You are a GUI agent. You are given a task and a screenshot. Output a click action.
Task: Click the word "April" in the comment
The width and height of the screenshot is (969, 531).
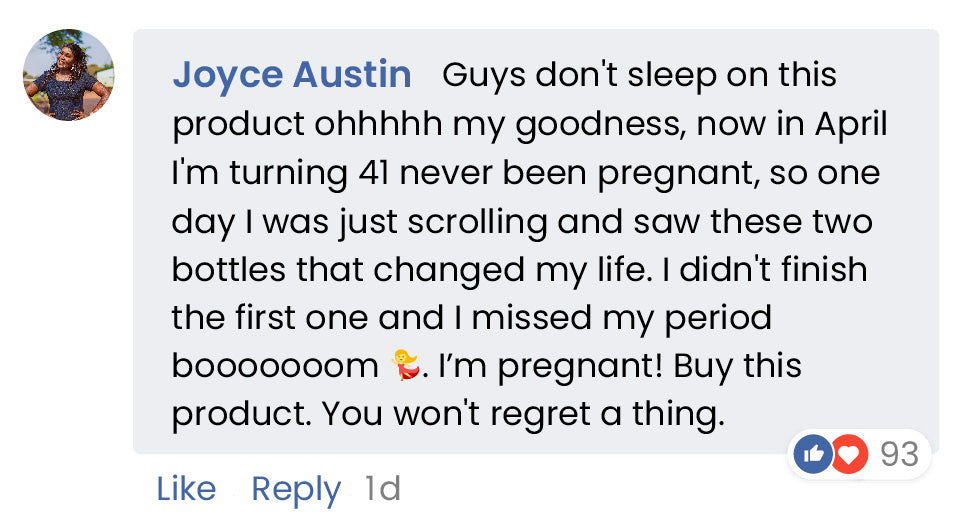848,124
